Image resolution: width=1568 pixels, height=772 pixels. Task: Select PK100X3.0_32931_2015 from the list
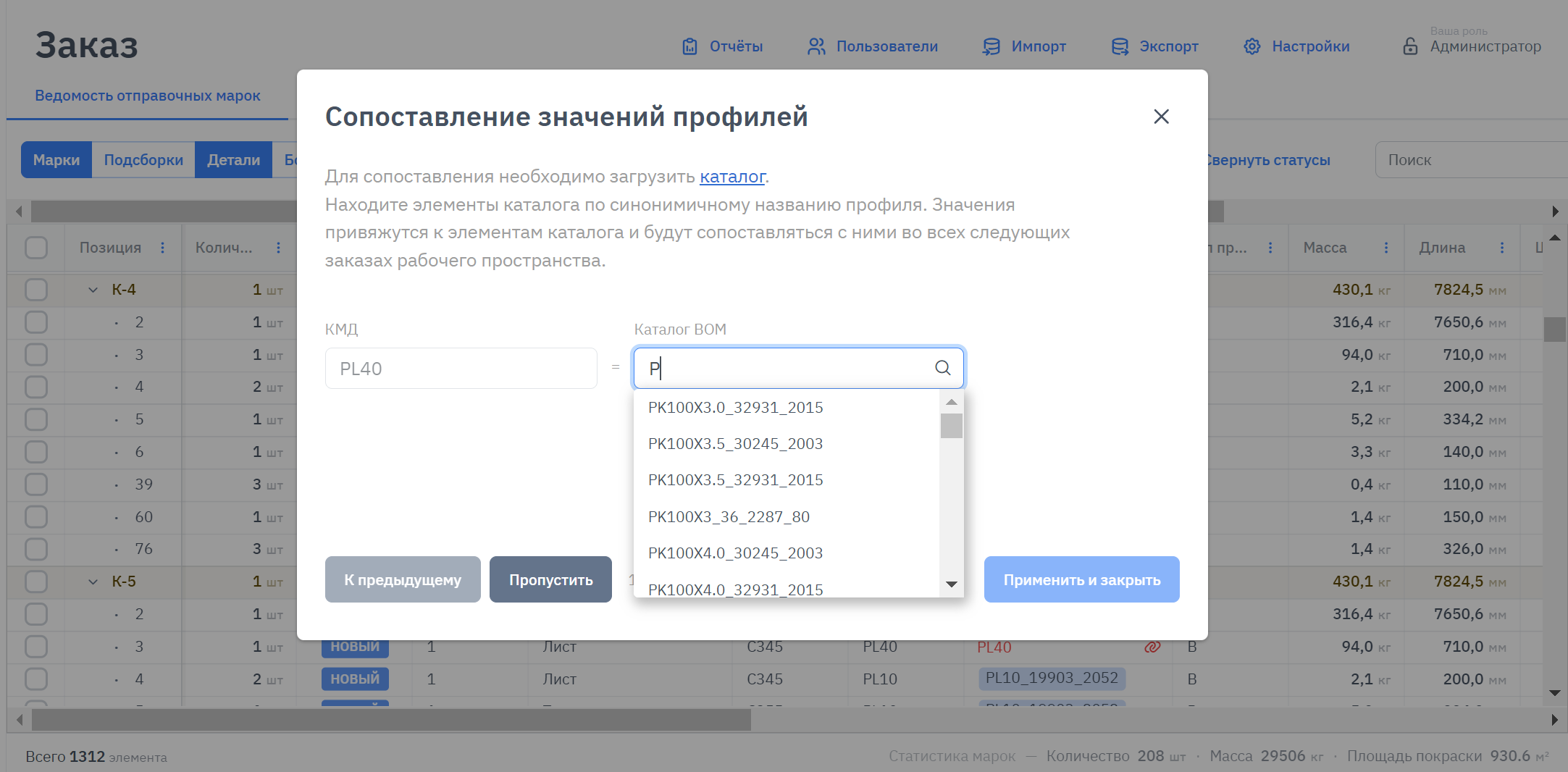point(786,408)
